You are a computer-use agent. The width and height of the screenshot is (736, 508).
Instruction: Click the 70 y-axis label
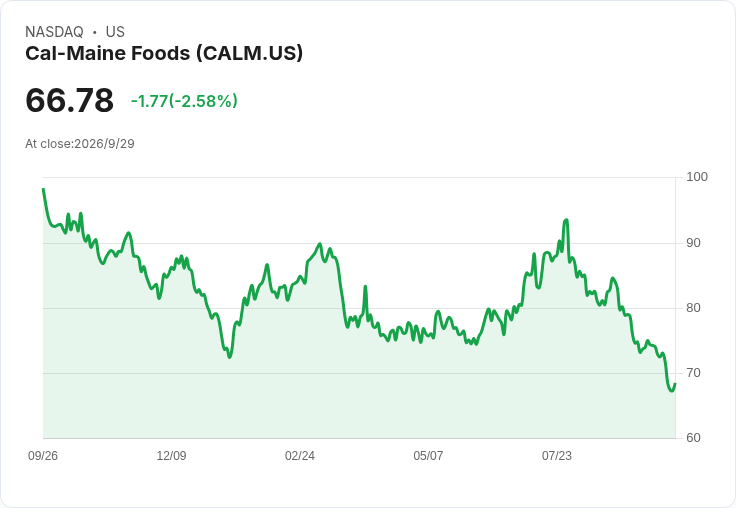tap(693, 373)
